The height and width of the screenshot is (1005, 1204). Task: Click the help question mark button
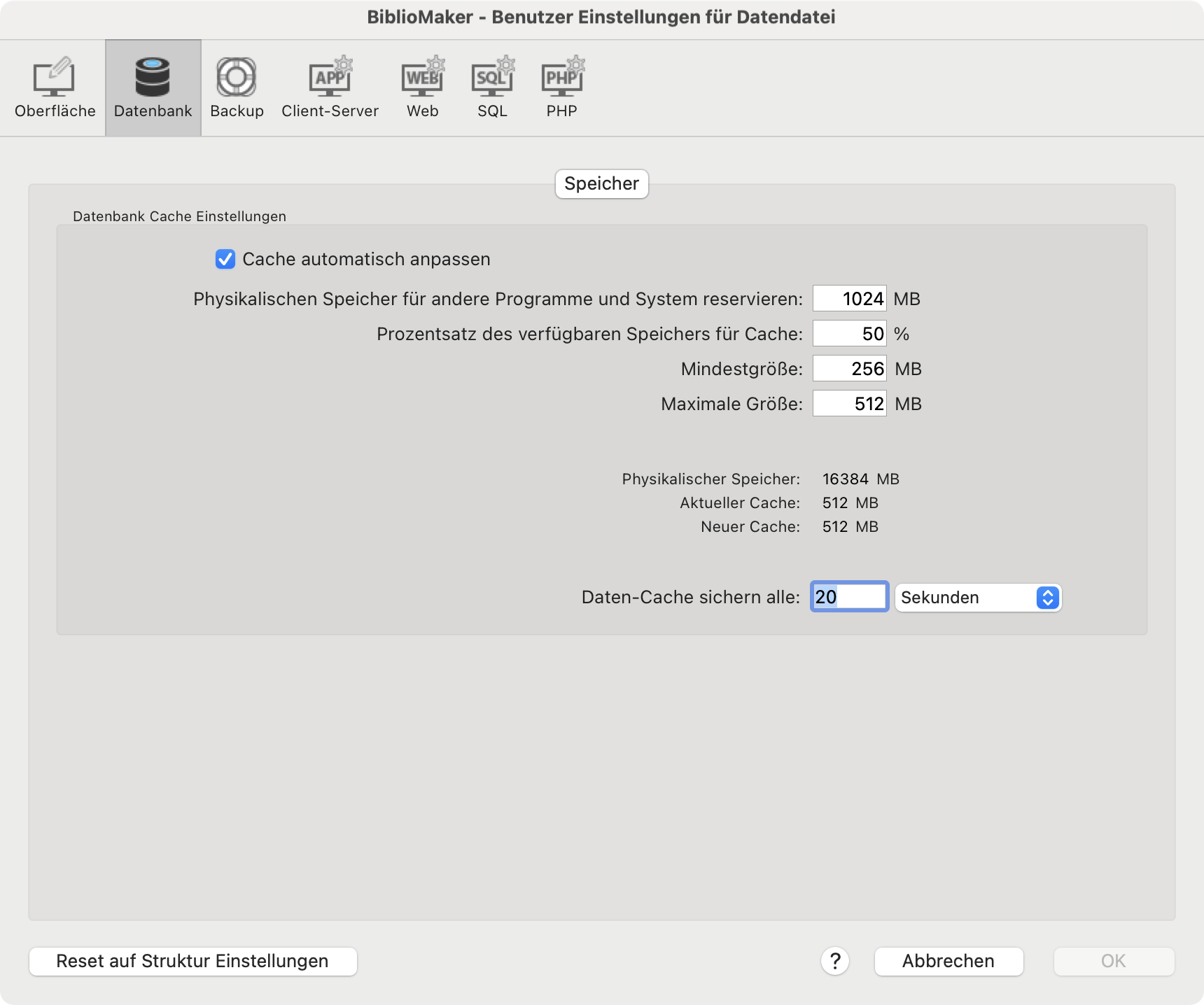point(835,961)
